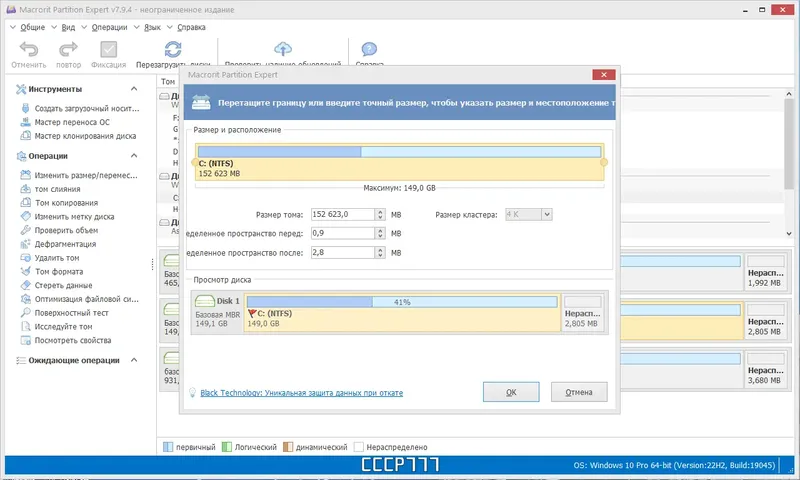Click the пространство после spinner arrows
The width and height of the screenshot is (800, 480).
380,252
